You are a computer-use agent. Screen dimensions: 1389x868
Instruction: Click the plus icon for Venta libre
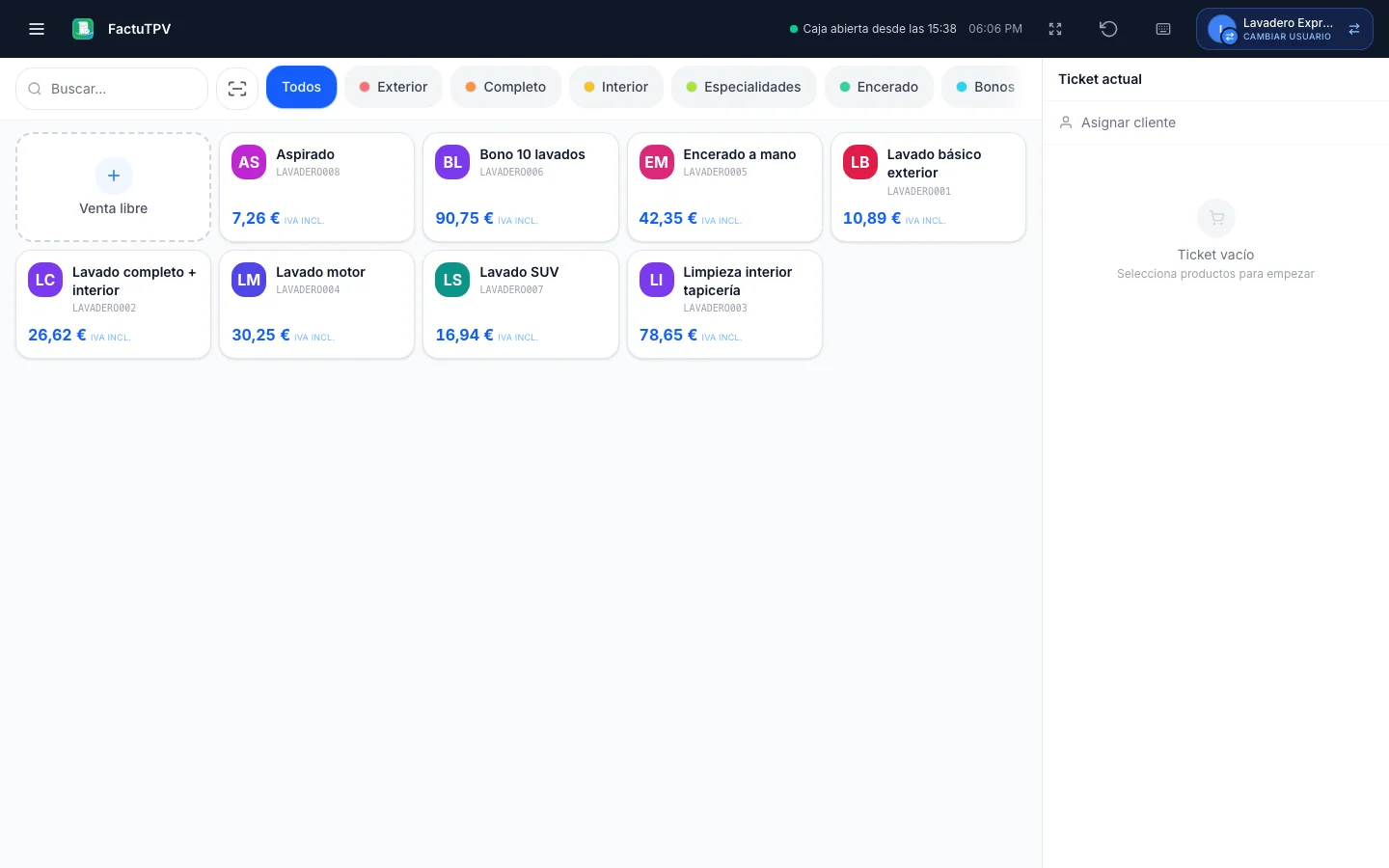click(x=114, y=176)
